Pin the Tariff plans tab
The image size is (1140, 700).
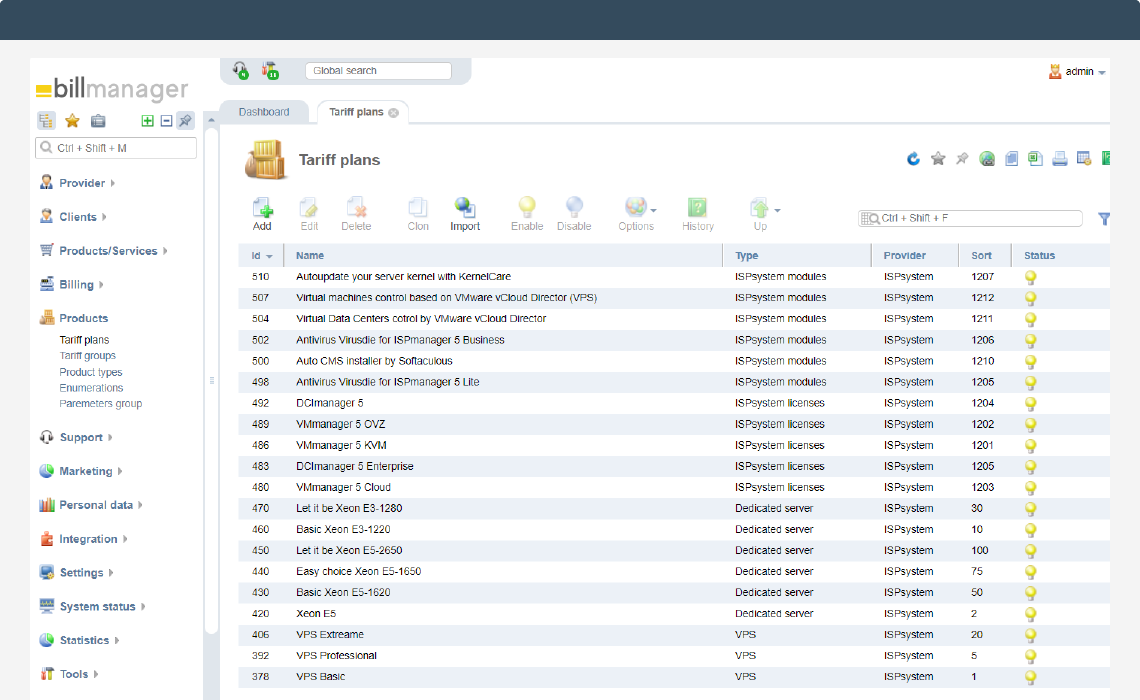tap(962, 158)
